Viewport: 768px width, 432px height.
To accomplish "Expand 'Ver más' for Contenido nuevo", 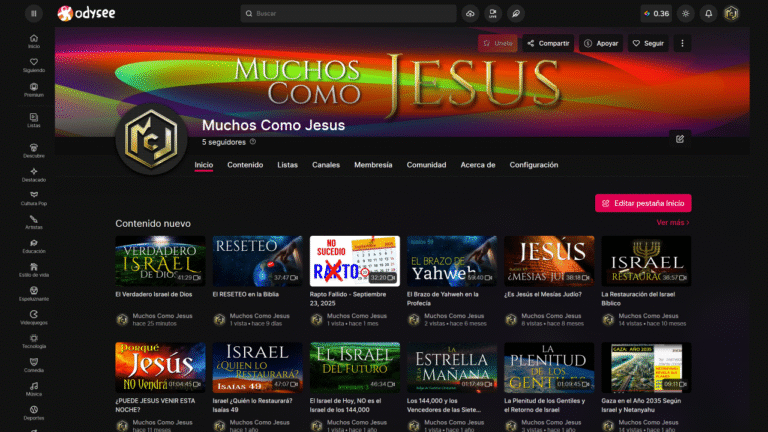I will pyautogui.click(x=672, y=223).
